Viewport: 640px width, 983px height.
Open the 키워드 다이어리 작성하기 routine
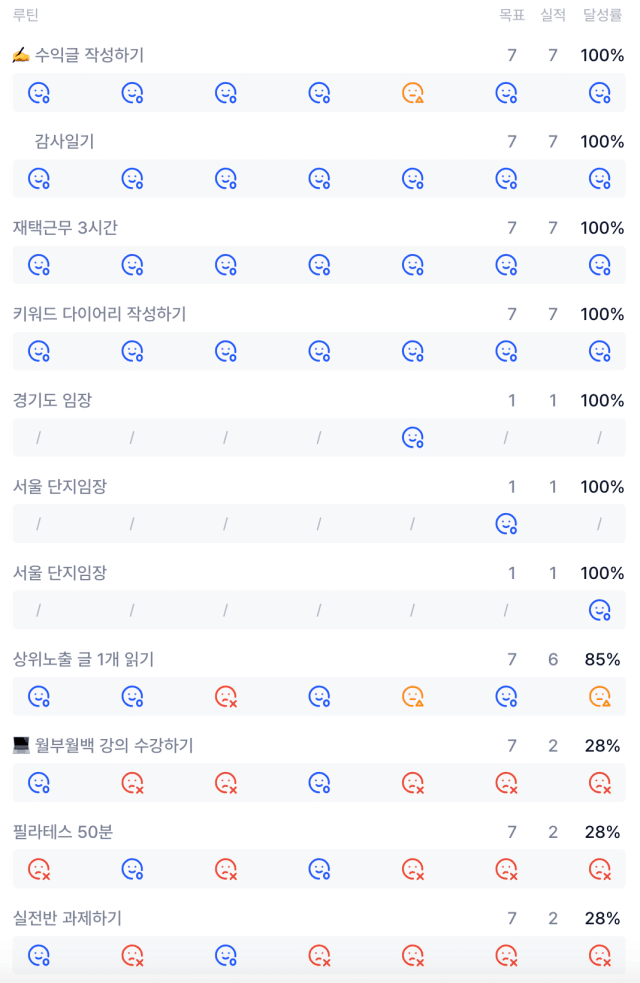click(100, 314)
